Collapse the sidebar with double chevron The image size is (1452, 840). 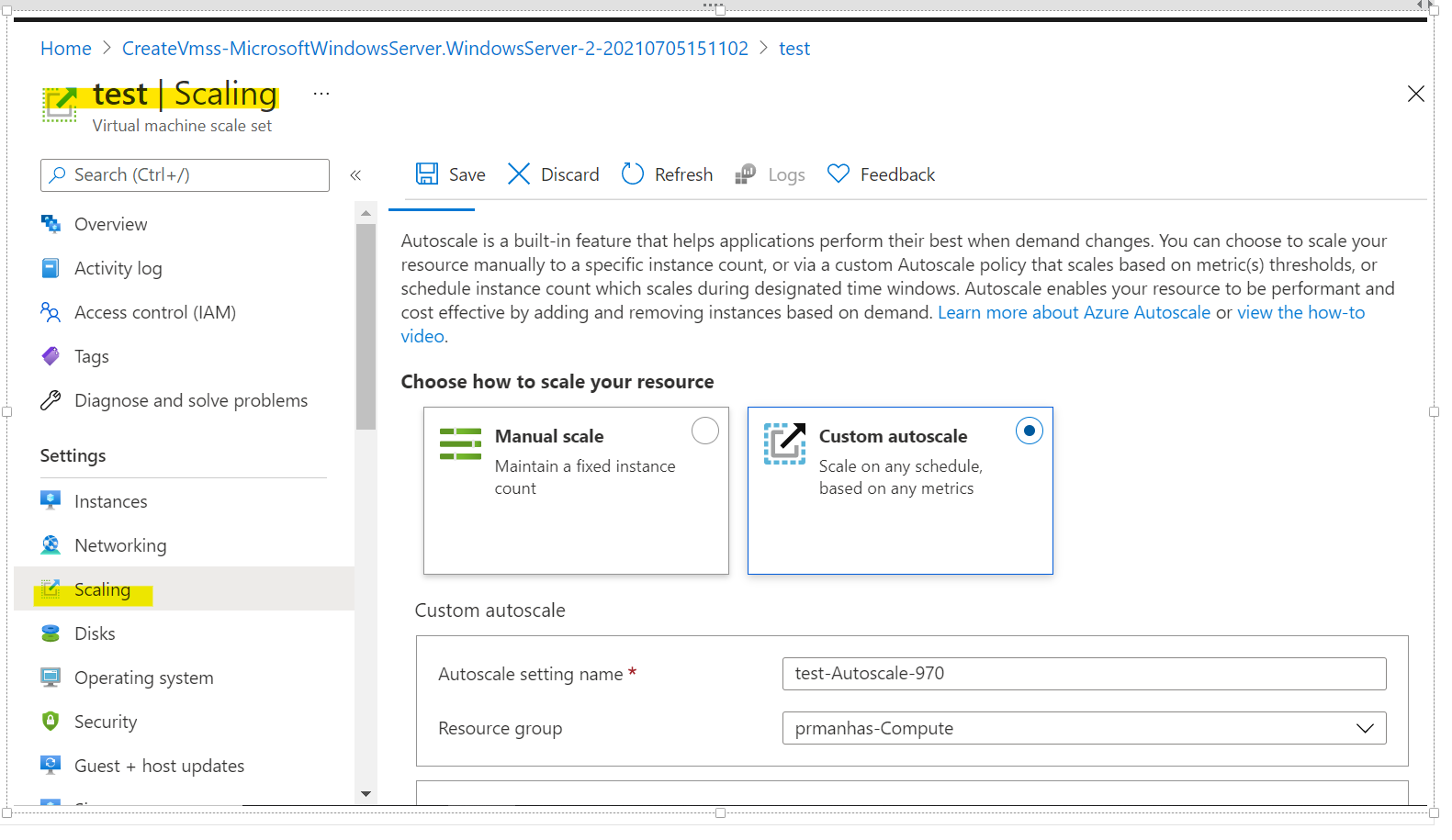[x=355, y=174]
